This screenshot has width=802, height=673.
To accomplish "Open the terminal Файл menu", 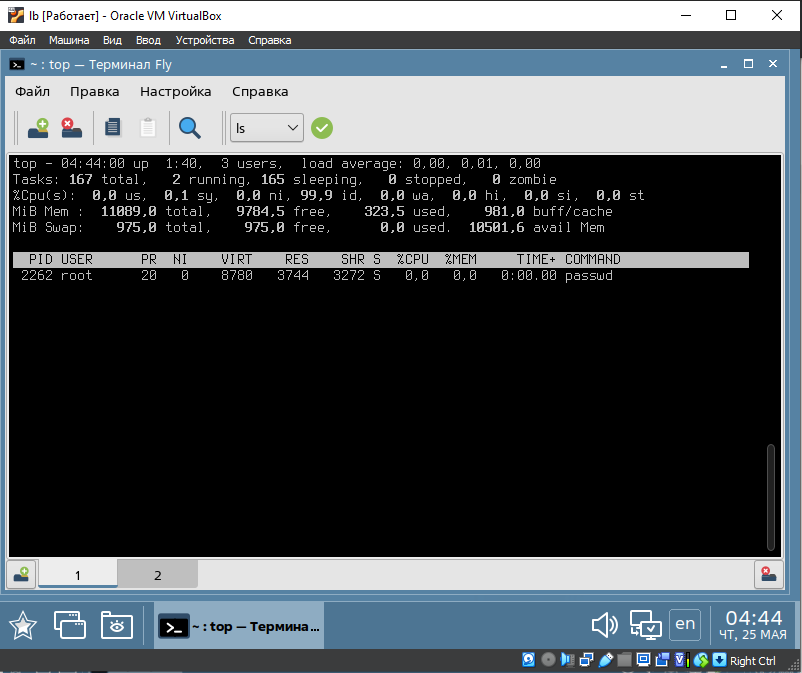I will coord(32,92).
